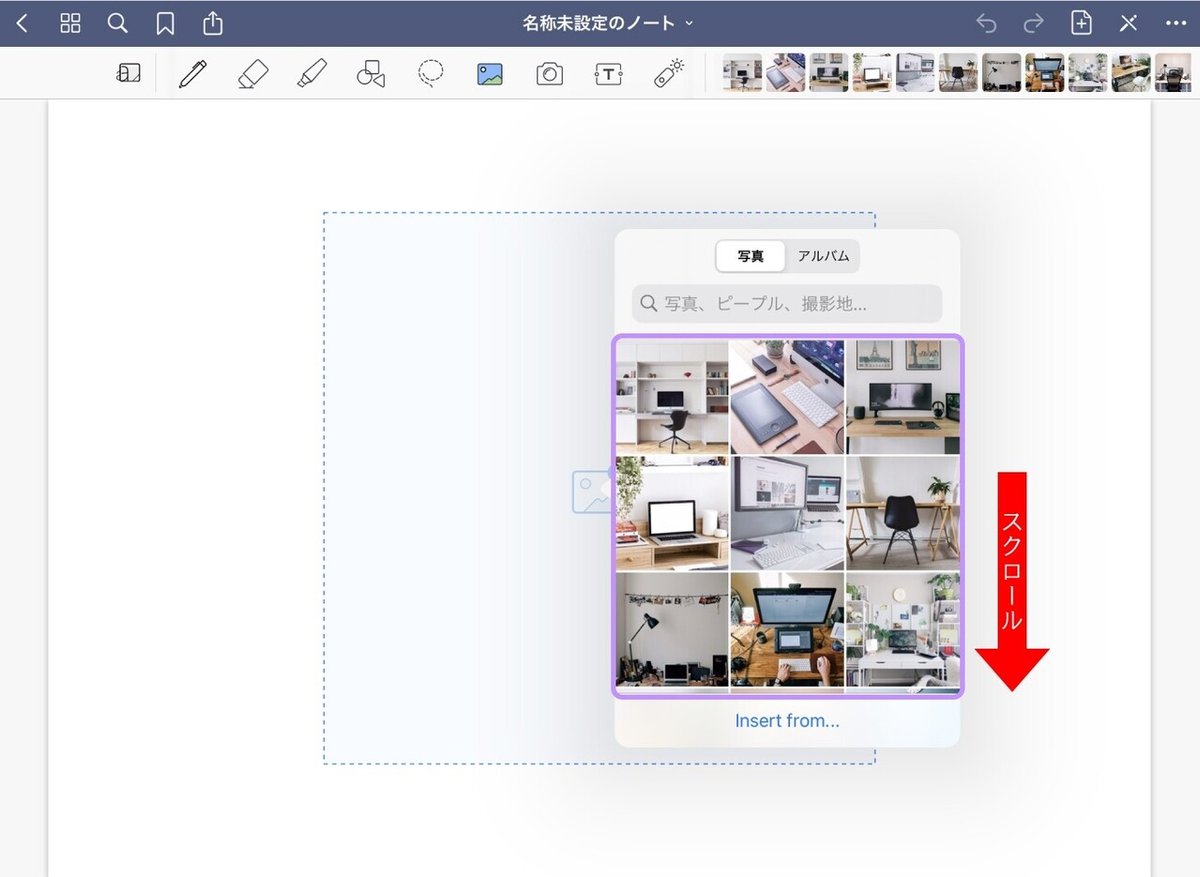The image size is (1200, 877).
Task: Go back with the top-left chevron
Action: click(x=22, y=23)
